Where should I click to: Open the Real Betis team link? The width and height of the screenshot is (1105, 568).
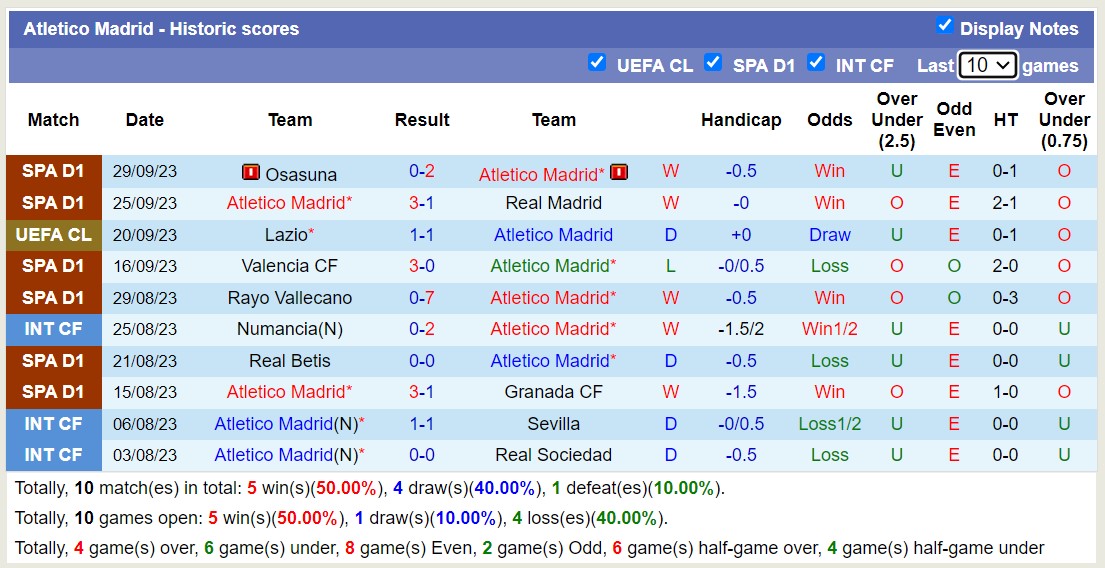coord(290,361)
